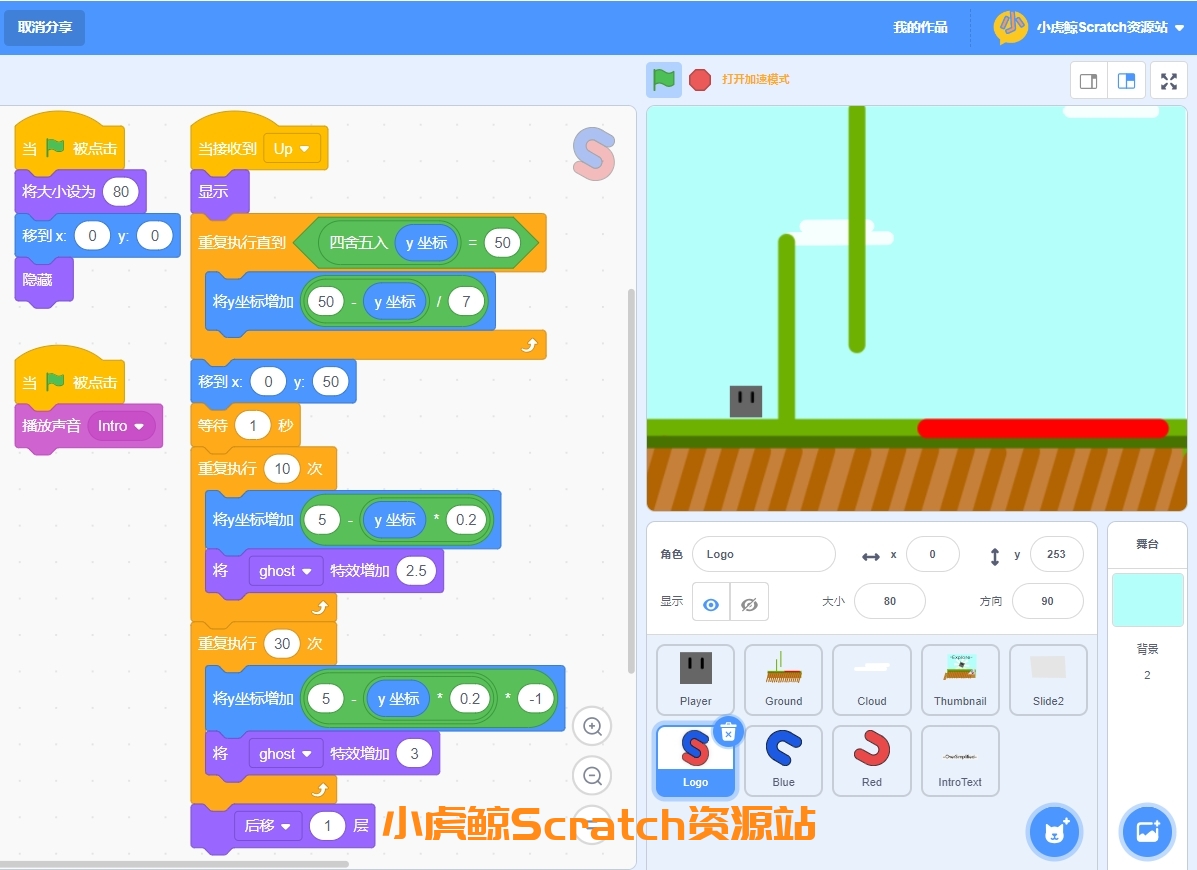Click the divisor value 7

pos(466,301)
